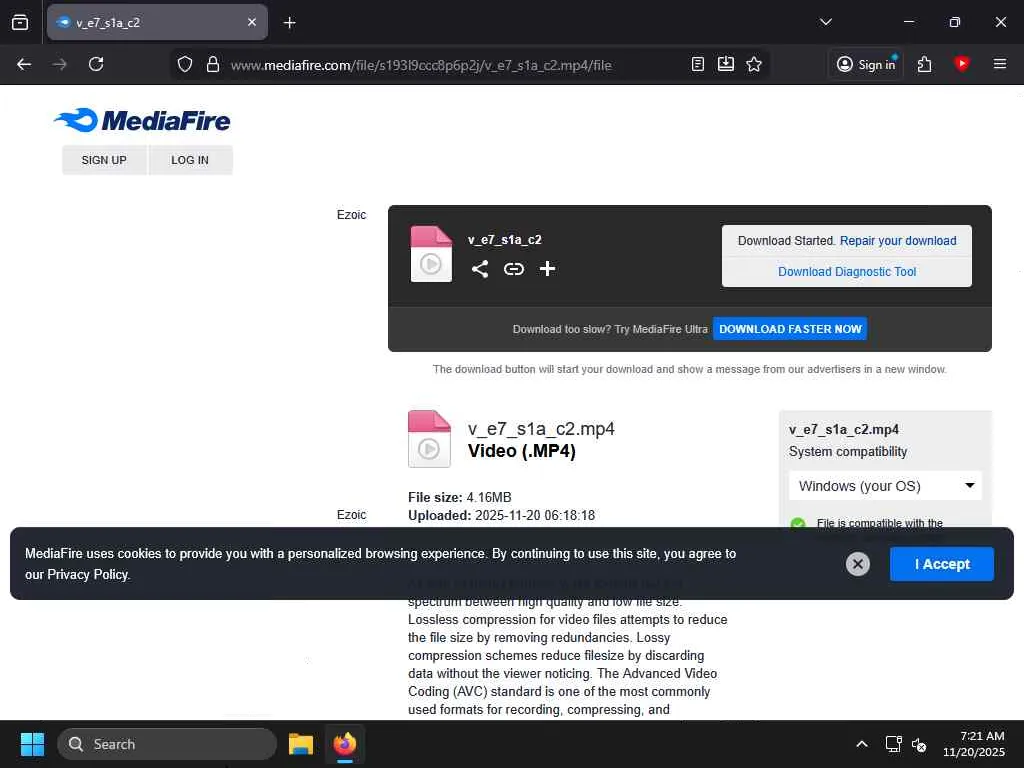Screen dimensions: 1024x768
Task: Reload the current MediaFire page
Action: [96, 64]
